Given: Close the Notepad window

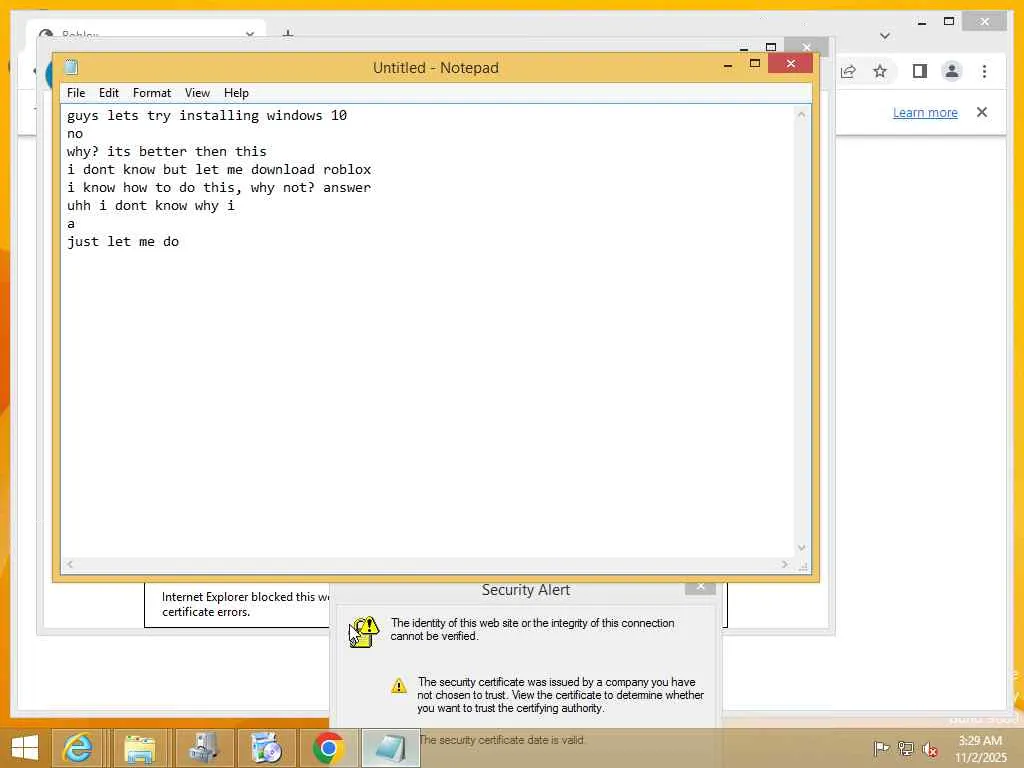Looking at the screenshot, I should coord(790,63).
